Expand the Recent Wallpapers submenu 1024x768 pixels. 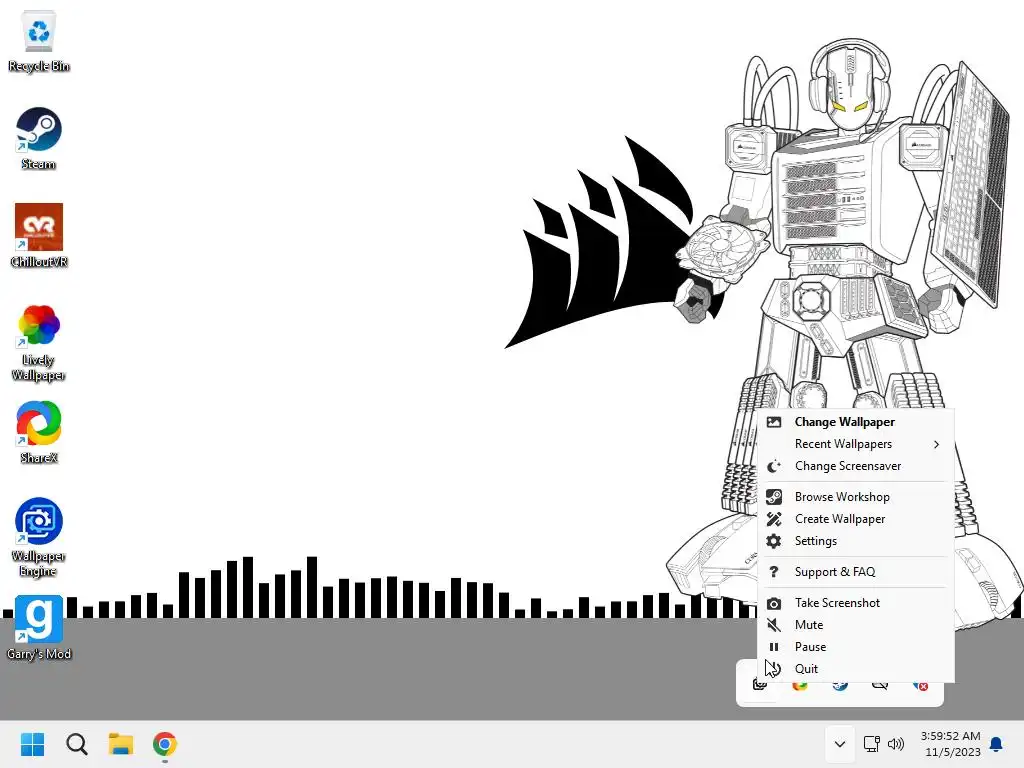tap(856, 444)
